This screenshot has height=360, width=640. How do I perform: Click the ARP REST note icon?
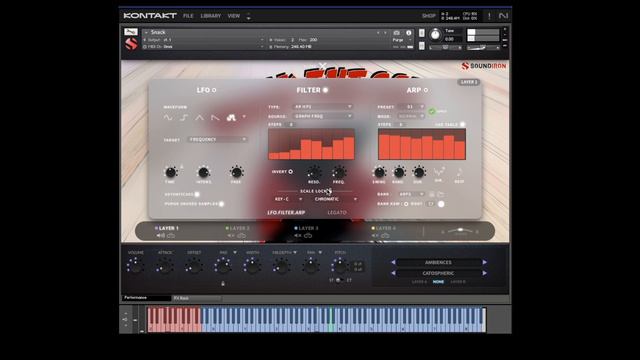point(459,172)
